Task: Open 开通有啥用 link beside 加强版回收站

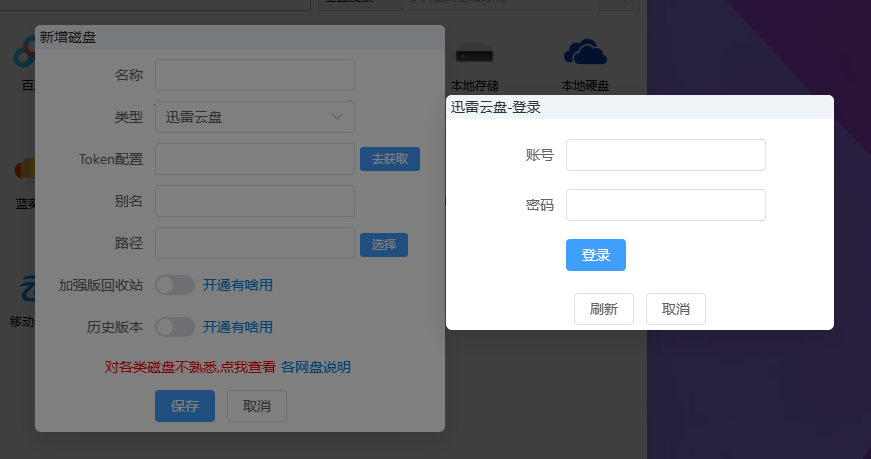Action: 237,285
